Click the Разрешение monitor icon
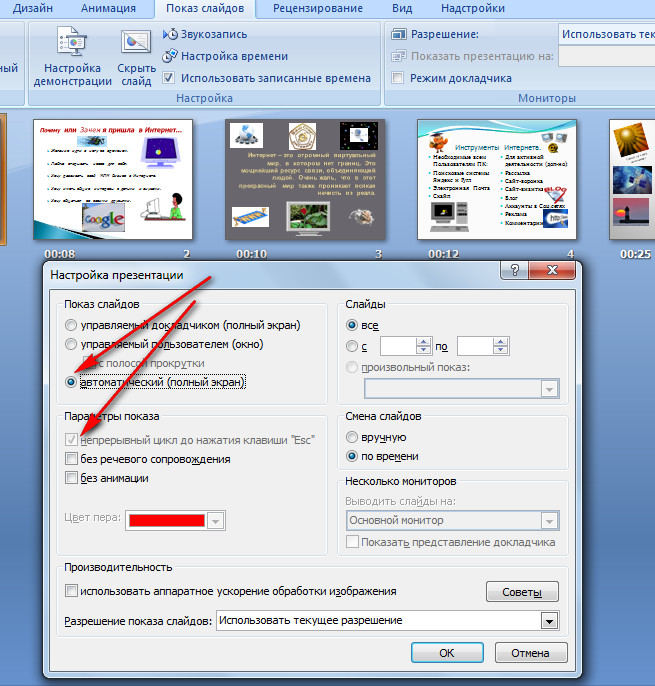Screen dimensions: 655x686 tap(399, 34)
